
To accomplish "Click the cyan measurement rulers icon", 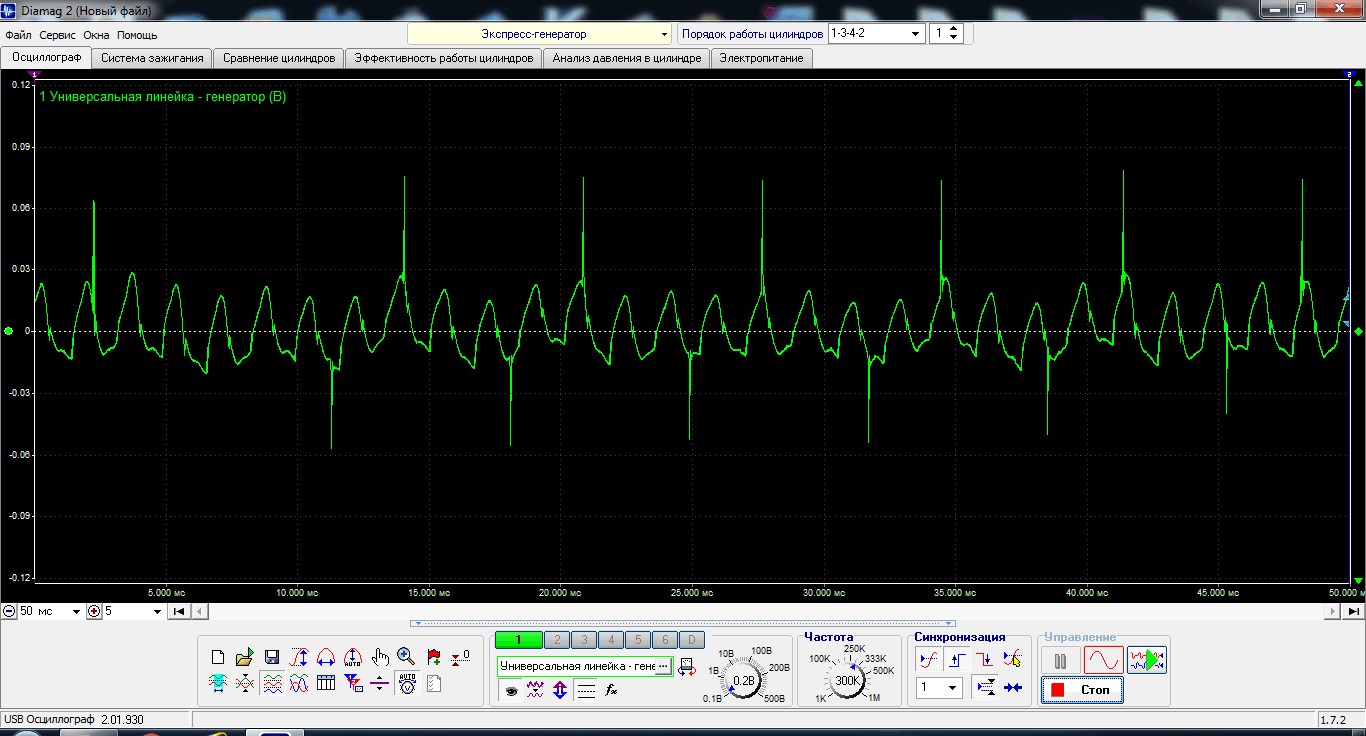I will [218, 684].
